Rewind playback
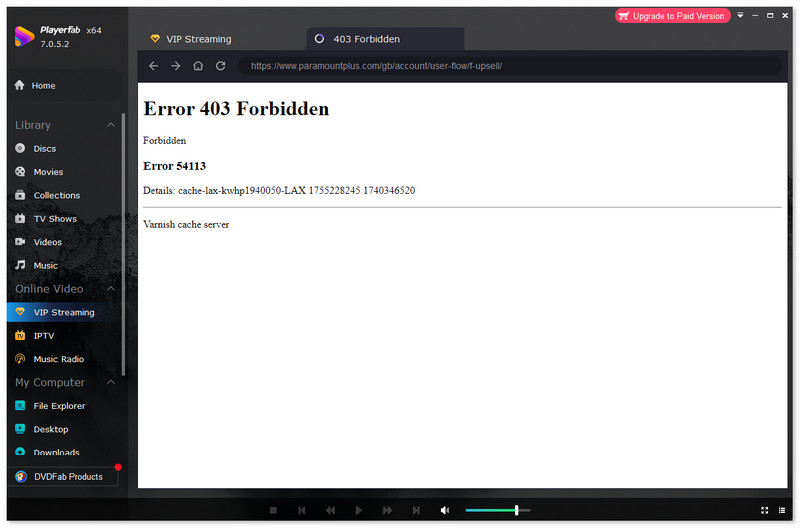 tap(331, 510)
